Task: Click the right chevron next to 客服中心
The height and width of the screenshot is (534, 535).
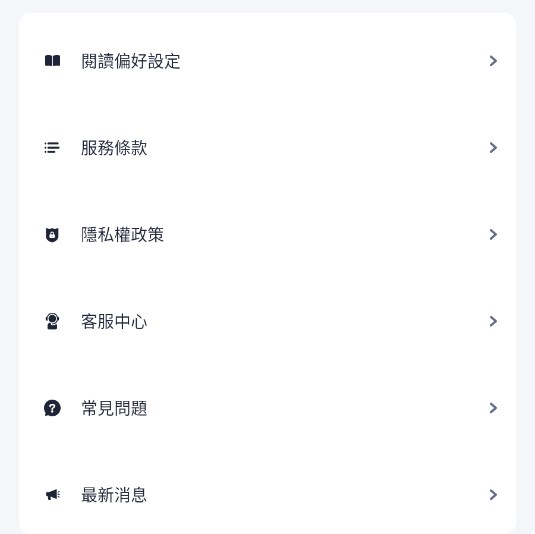Action: 493,321
